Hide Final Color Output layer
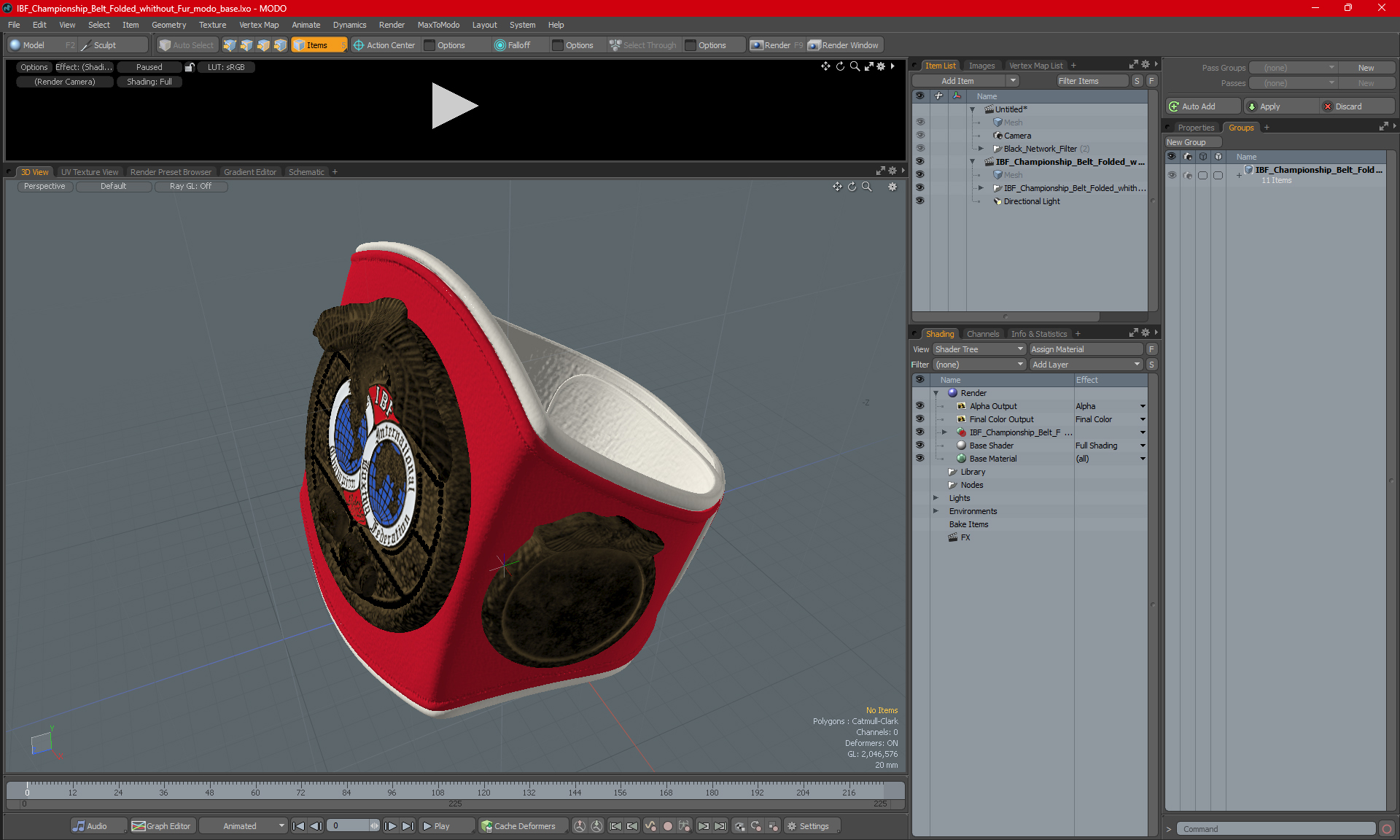Viewport: 1400px width, 840px height. [x=920, y=419]
